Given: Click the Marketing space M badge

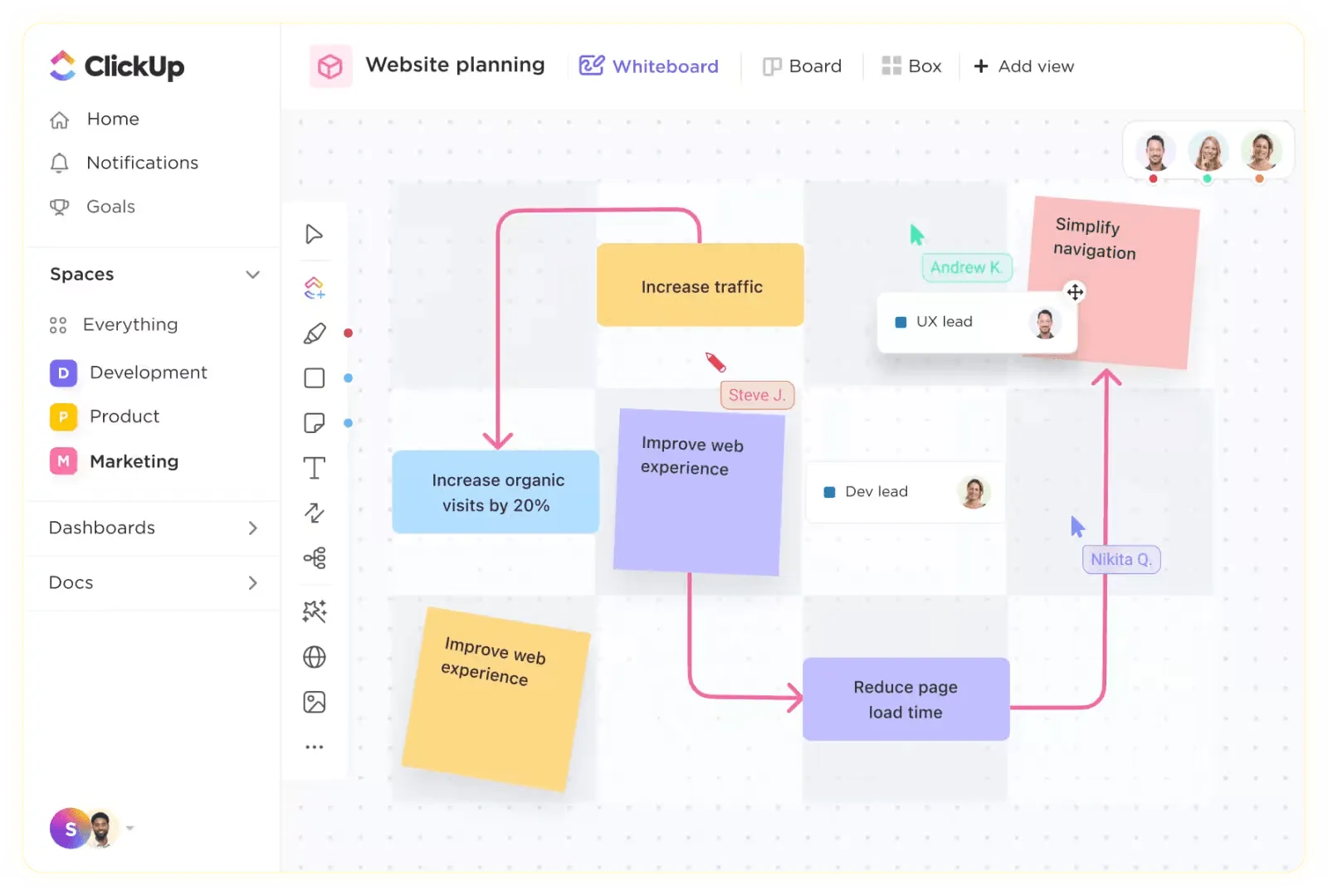Looking at the screenshot, I should click(x=64, y=461).
